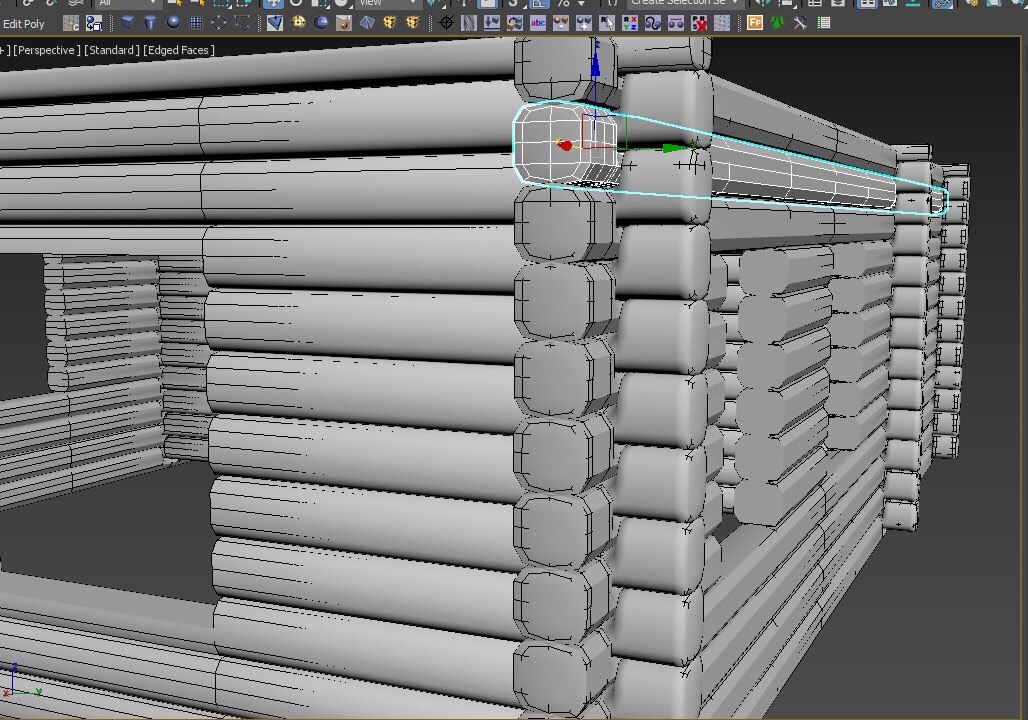Click the linked spheres chain icon
This screenshot has height=720, width=1028.
pos(652,23)
